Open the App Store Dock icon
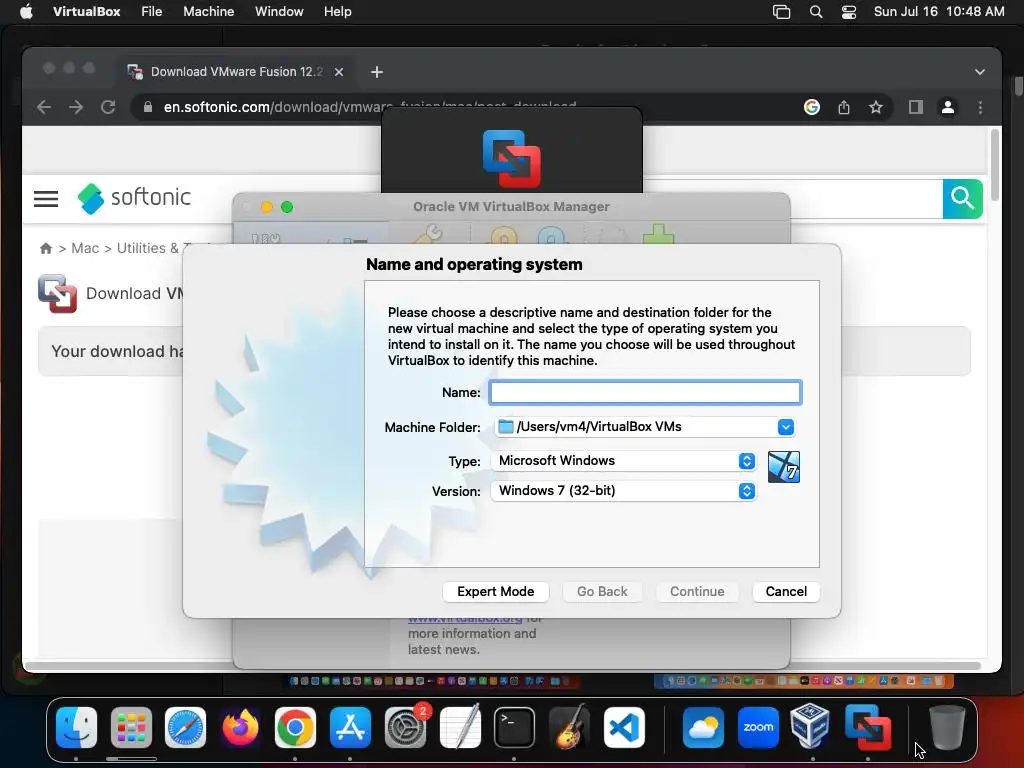 [x=350, y=727]
